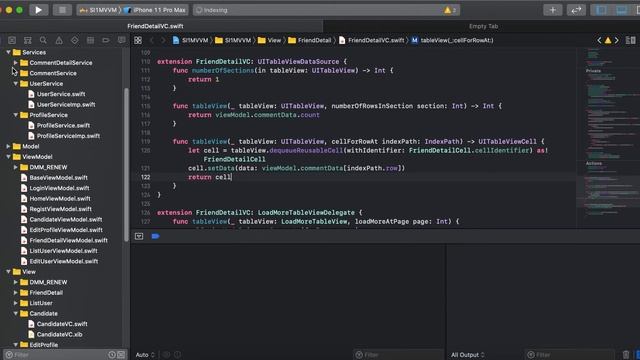This screenshot has width=640, height=360.
Task: Click the console filter field
Action: coord(569,355)
